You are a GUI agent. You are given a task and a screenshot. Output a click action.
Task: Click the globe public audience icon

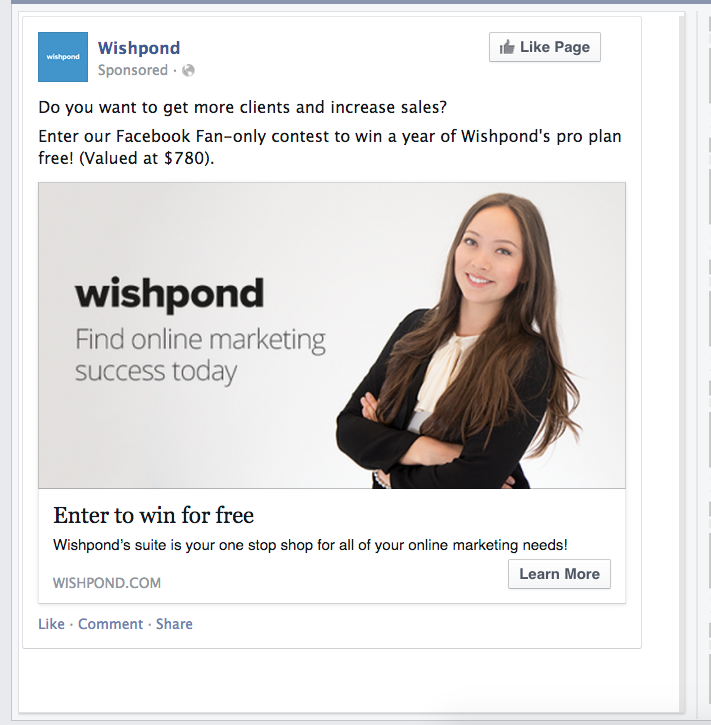(x=188, y=70)
